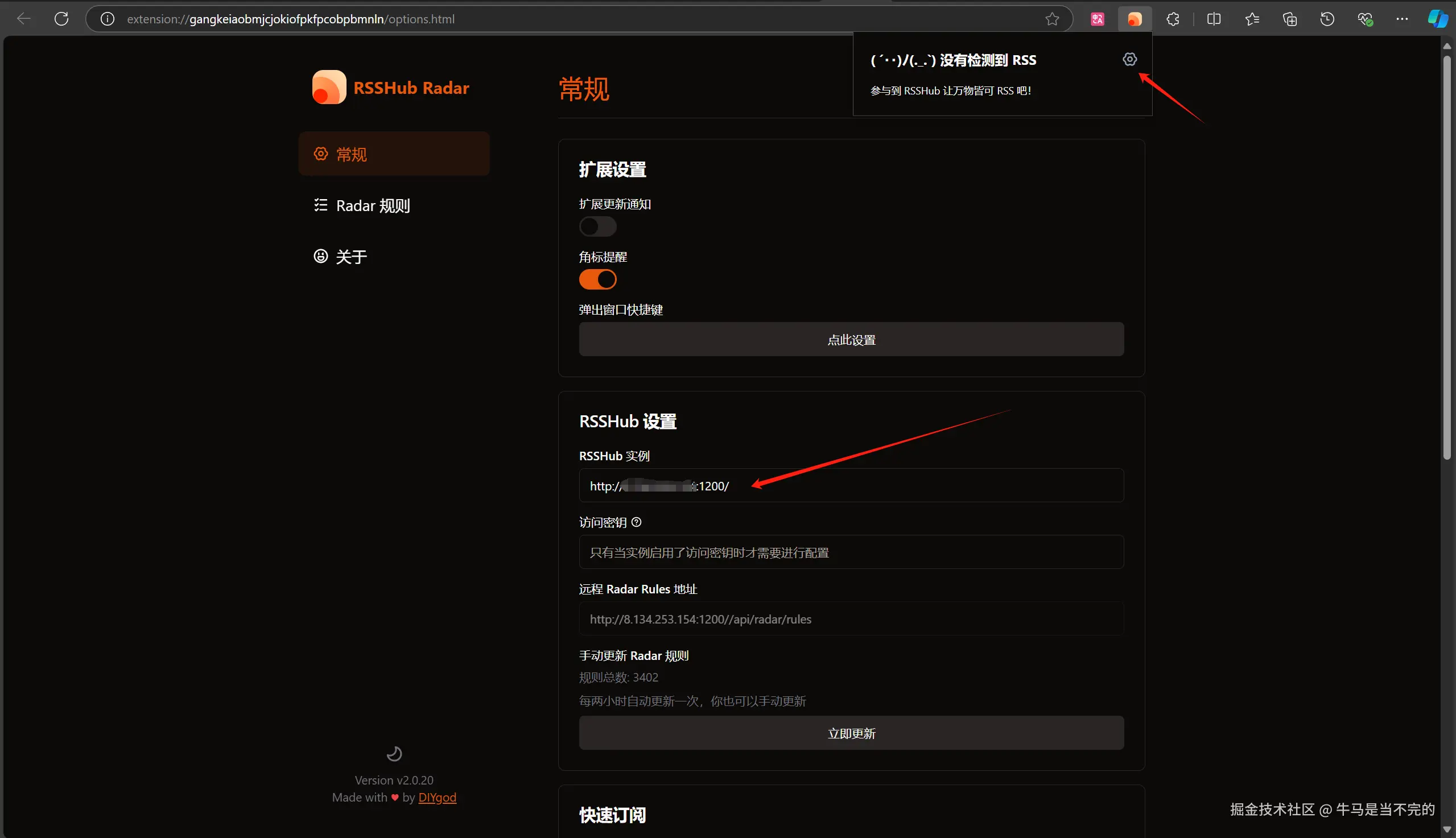The height and width of the screenshot is (838, 1456).
Task: Disable the 角标提醒 toggle
Action: tap(597, 280)
